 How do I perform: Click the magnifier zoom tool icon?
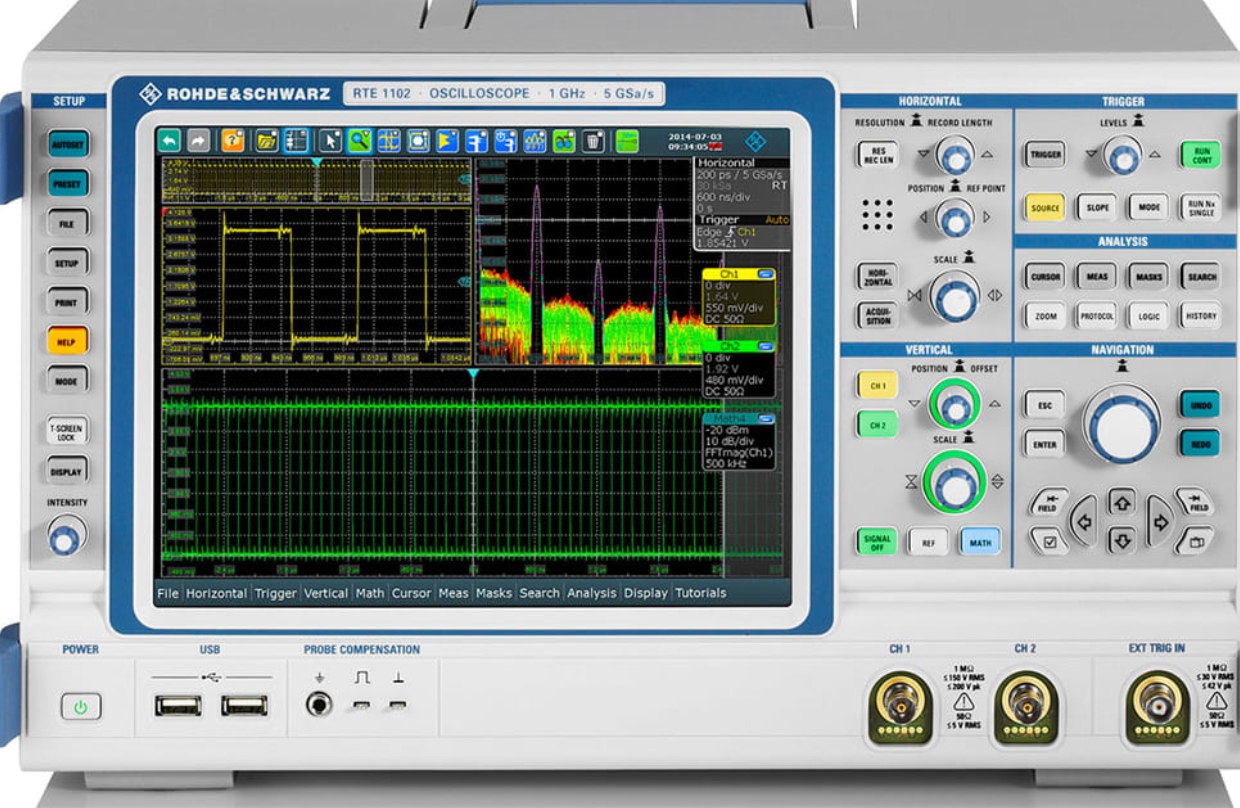click(x=359, y=141)
